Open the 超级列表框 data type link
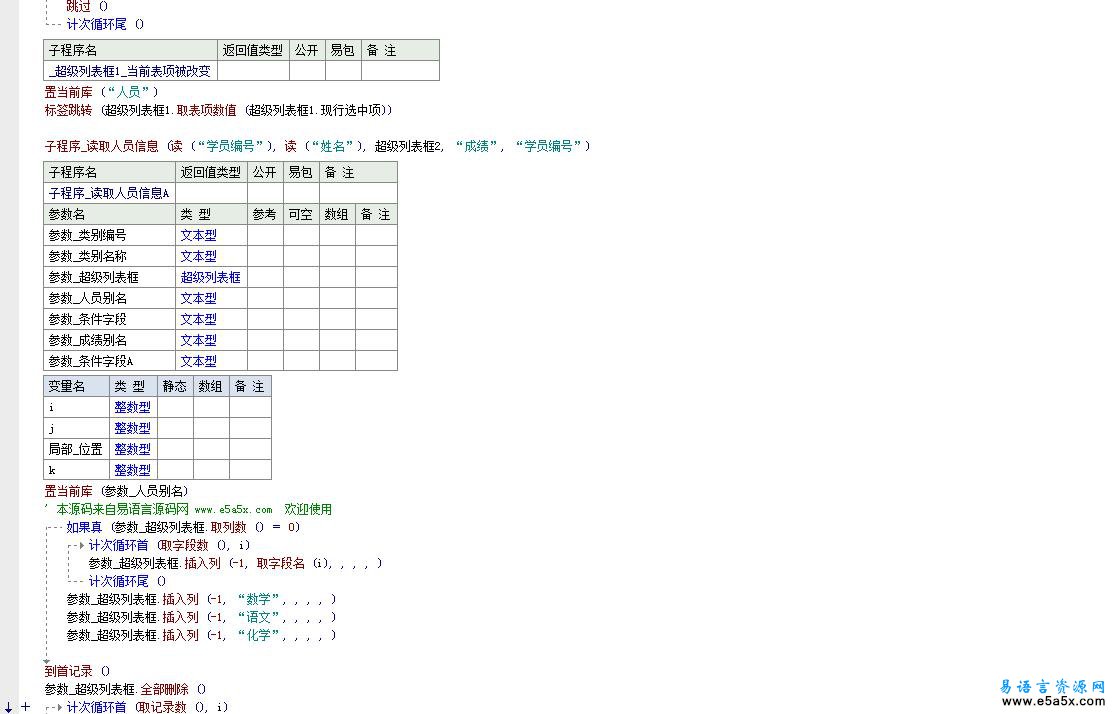Viewport: 1114px width, 714px height. (210, 277)
